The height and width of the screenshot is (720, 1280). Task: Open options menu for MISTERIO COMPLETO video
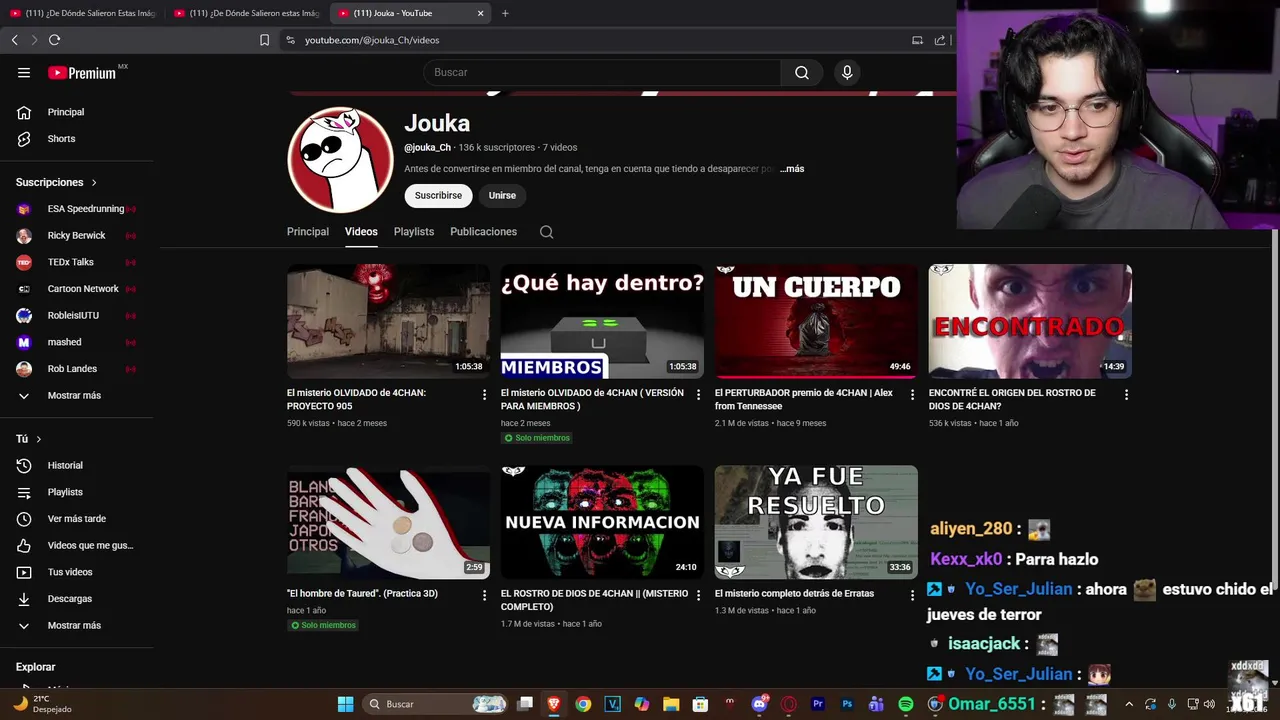coord(698,595)
